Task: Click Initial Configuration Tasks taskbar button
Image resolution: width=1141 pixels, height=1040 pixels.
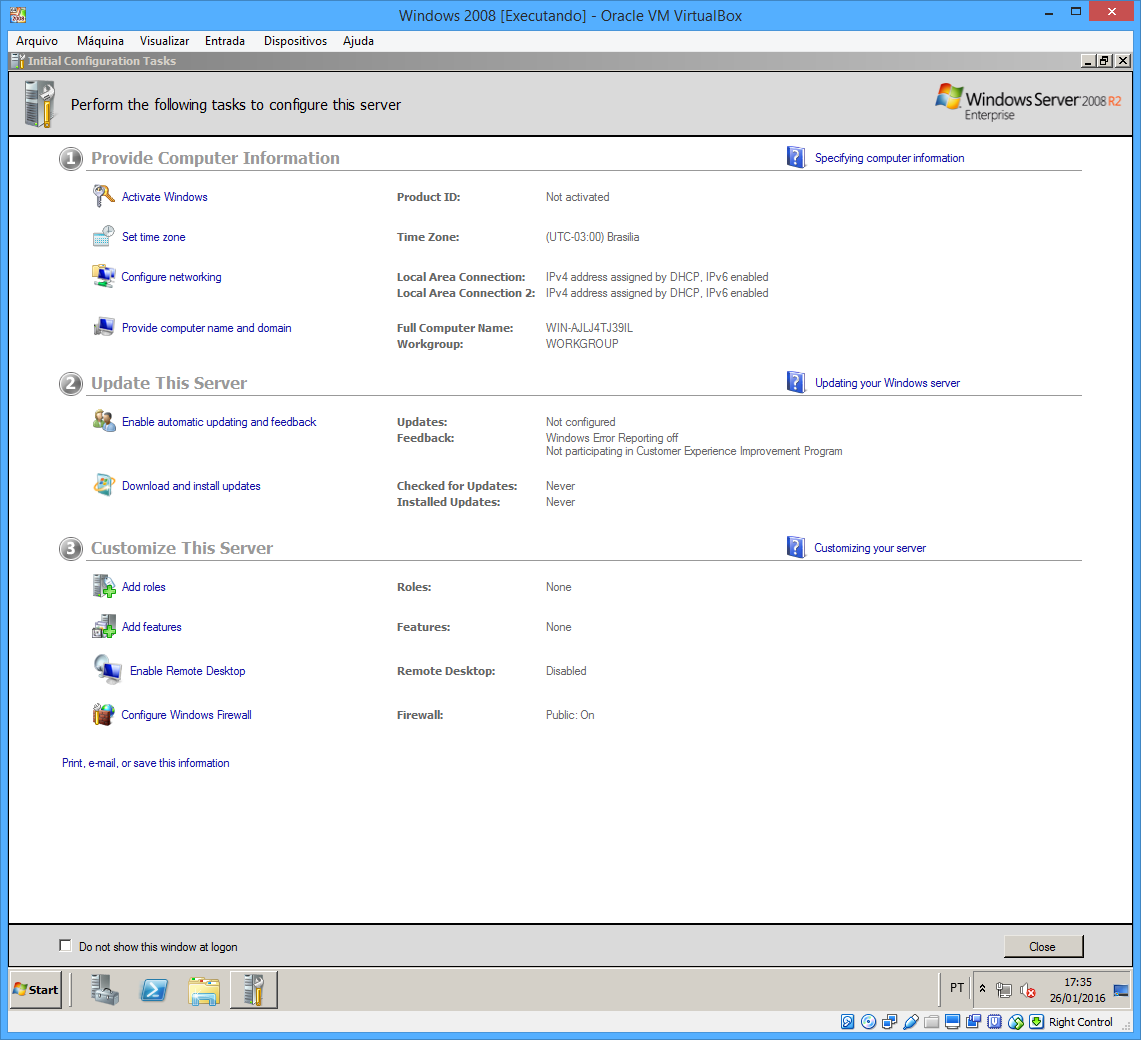Action: tap(253, 991)
